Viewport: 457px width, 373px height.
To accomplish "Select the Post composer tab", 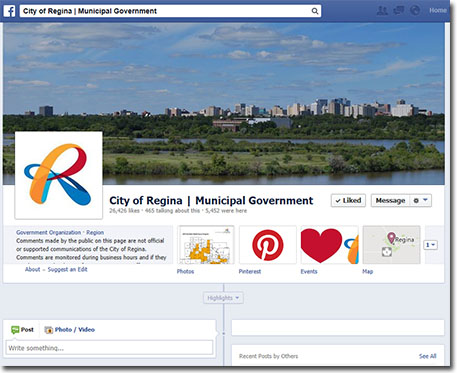I will coord(22,330).
